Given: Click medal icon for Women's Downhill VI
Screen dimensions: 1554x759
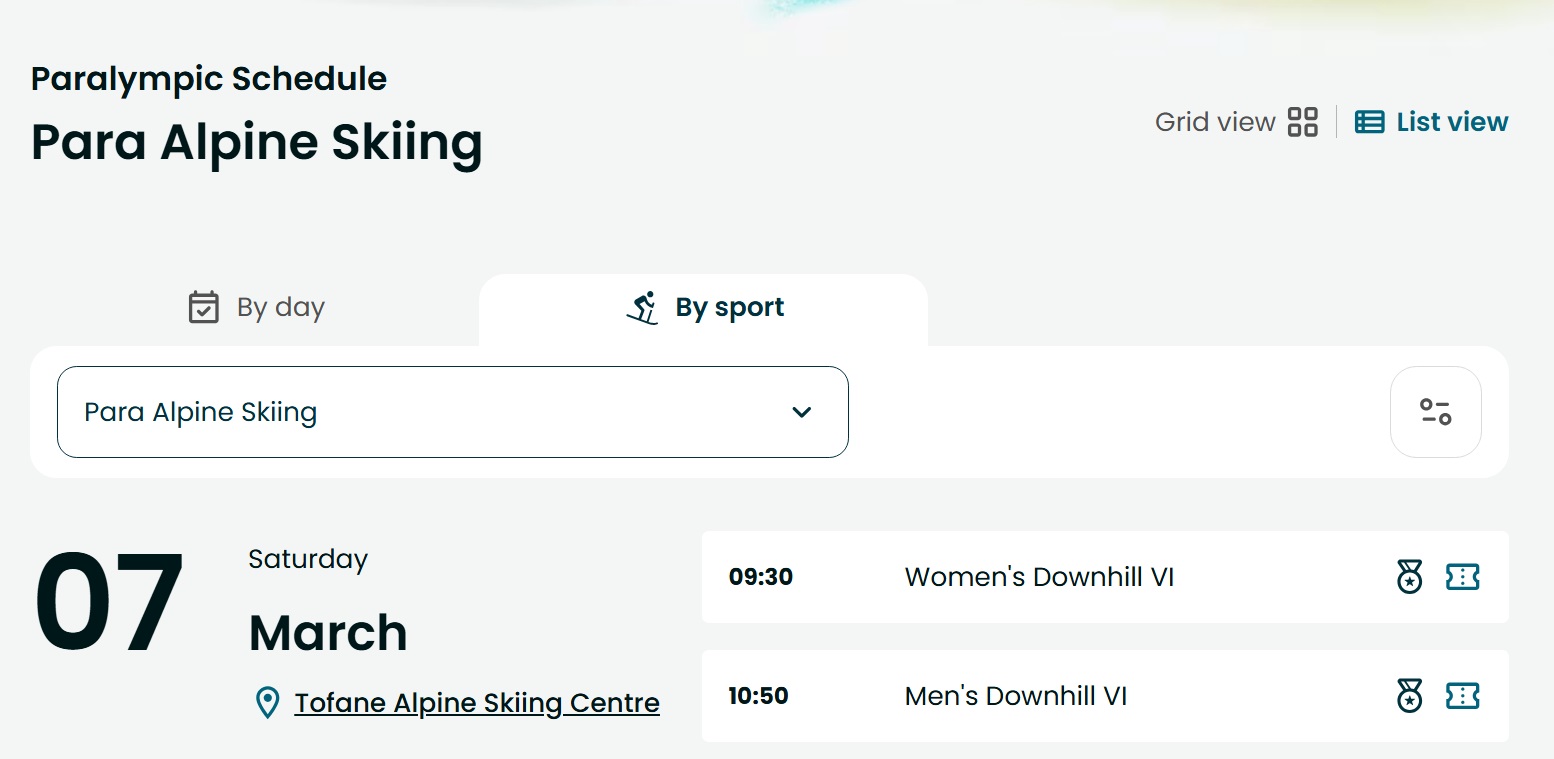Looking at the screenshot, I should 1410,577.
